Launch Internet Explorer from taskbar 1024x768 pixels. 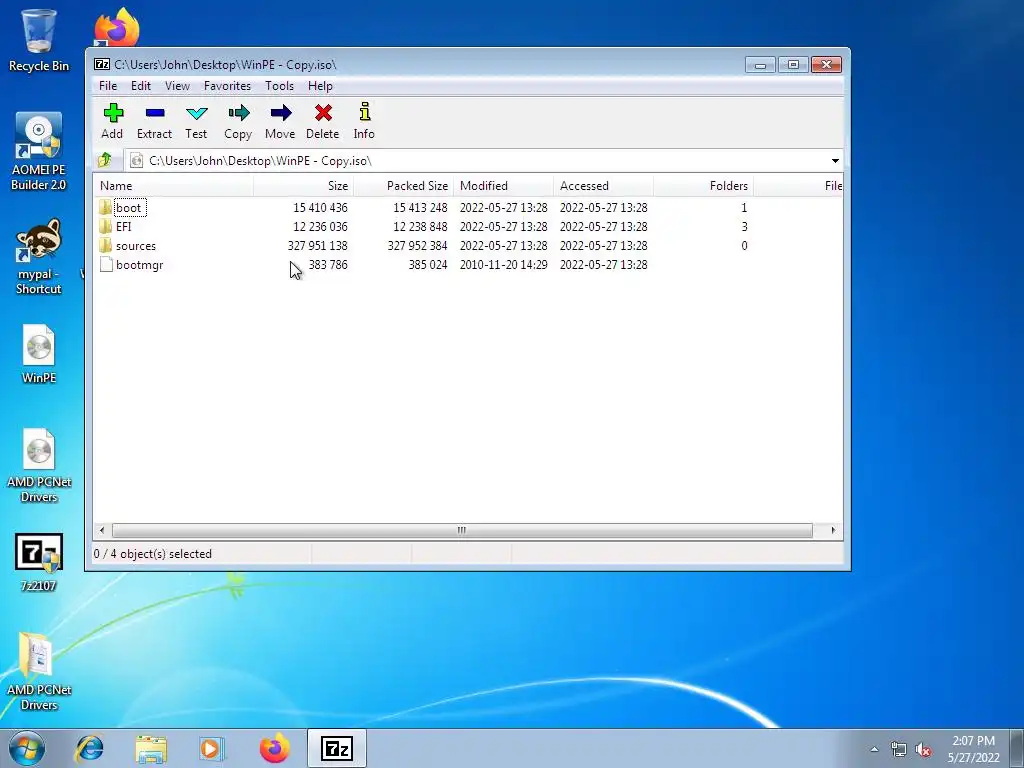pos(89,748)
